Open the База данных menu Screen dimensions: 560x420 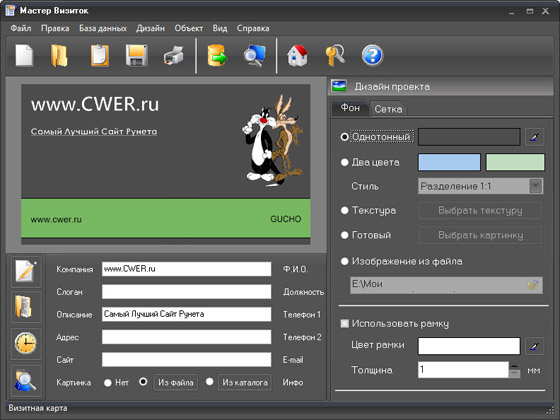coord(103,28)
